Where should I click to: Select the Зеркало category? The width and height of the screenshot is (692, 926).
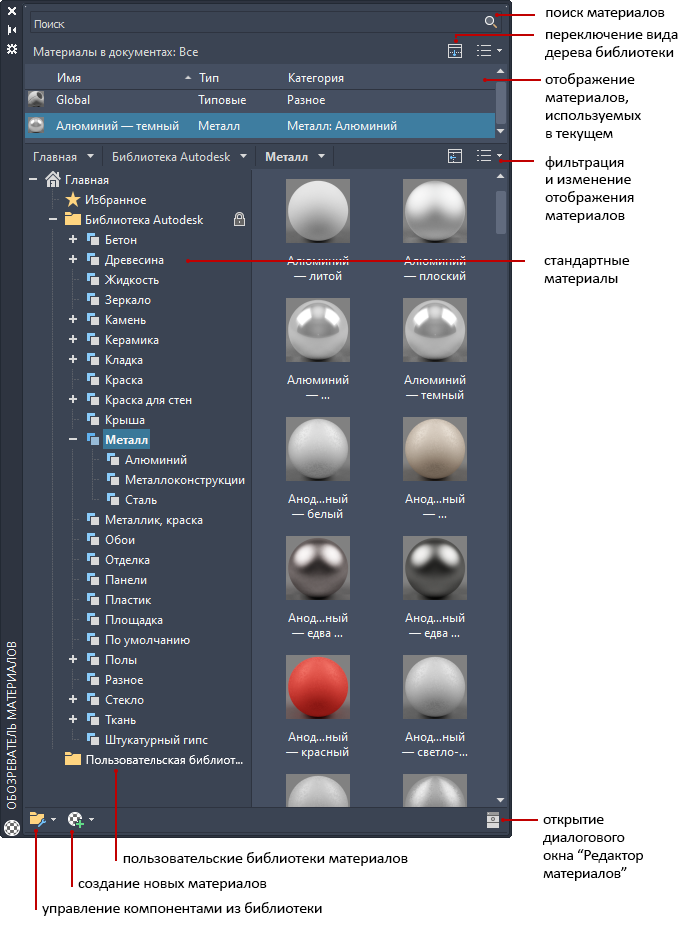pos(119,299)
